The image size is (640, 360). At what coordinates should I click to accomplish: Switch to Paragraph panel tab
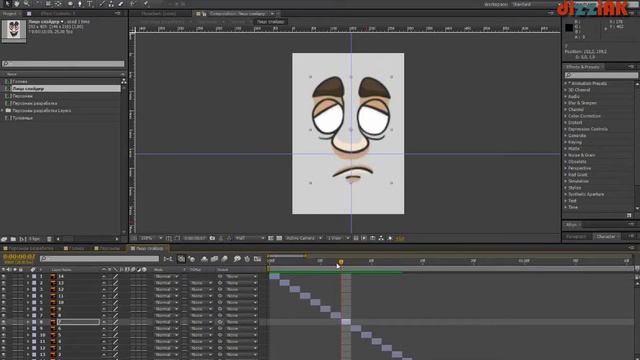[576, 236]
